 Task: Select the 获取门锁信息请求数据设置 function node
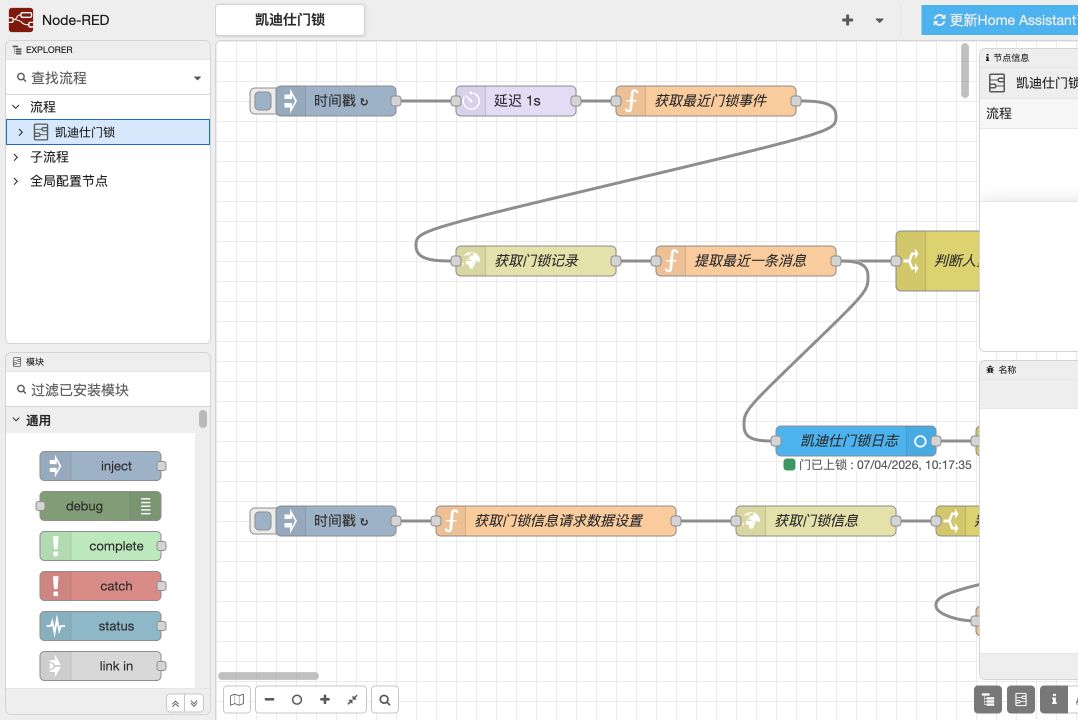(x=556, y=521)
